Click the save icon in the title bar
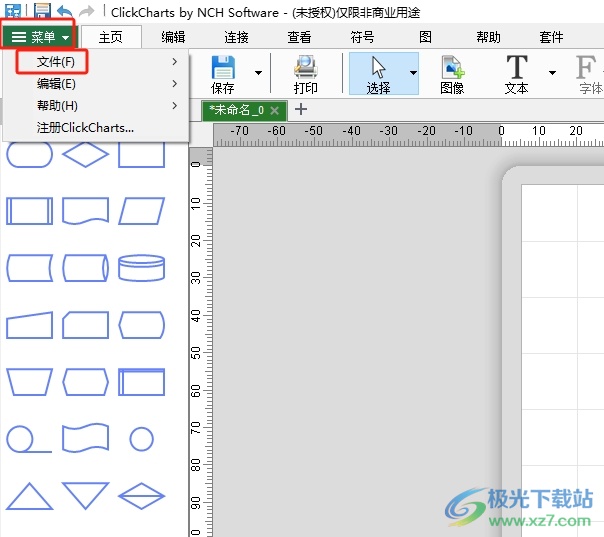The height and width of the screenshot is (537, 604). point(42,10)
